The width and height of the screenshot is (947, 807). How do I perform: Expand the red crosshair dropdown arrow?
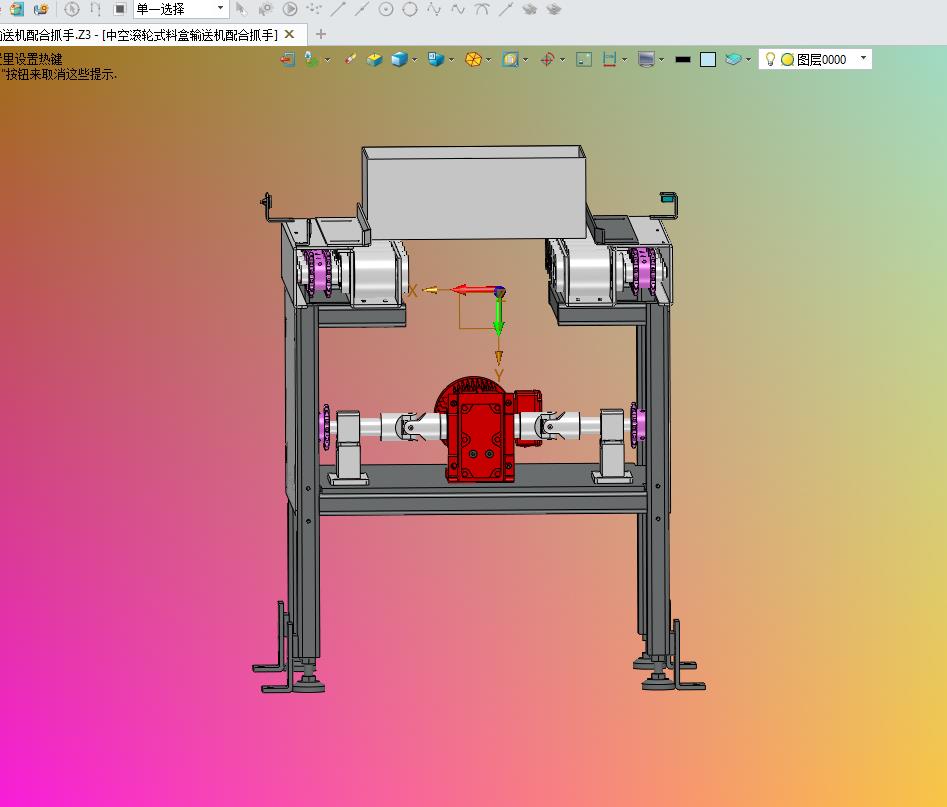[563, 60]
